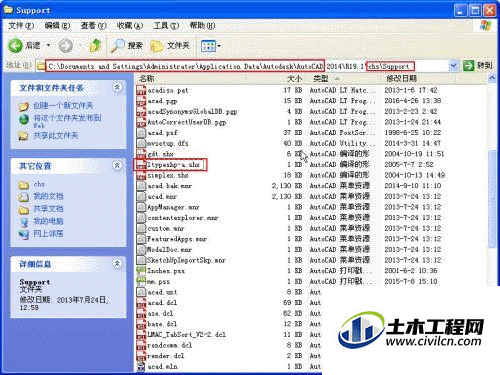
Task: Collapse the 文件和文件夹任务 panel
Action: point(117,87)
